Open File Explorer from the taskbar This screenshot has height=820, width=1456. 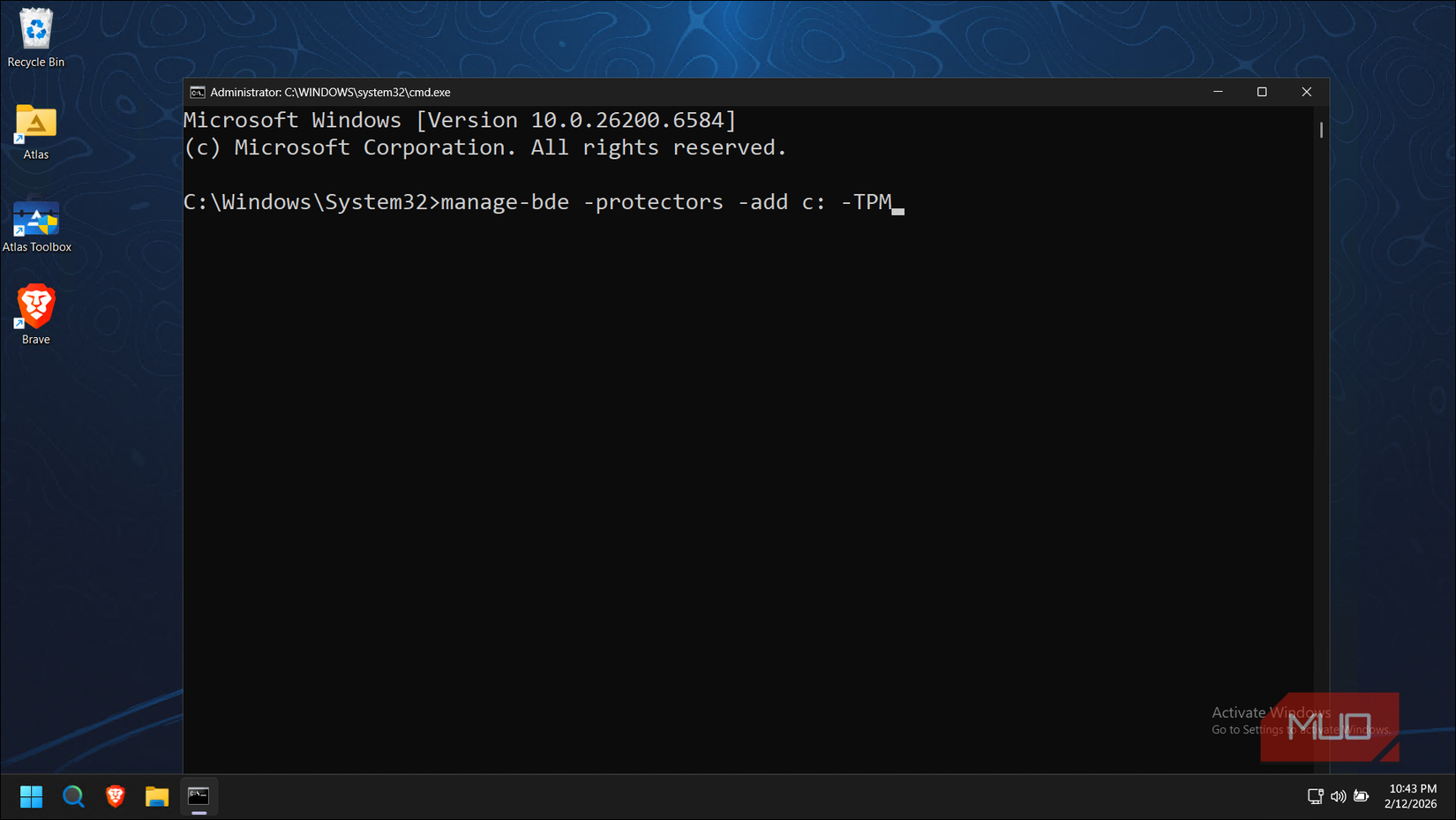coord(157,796)
